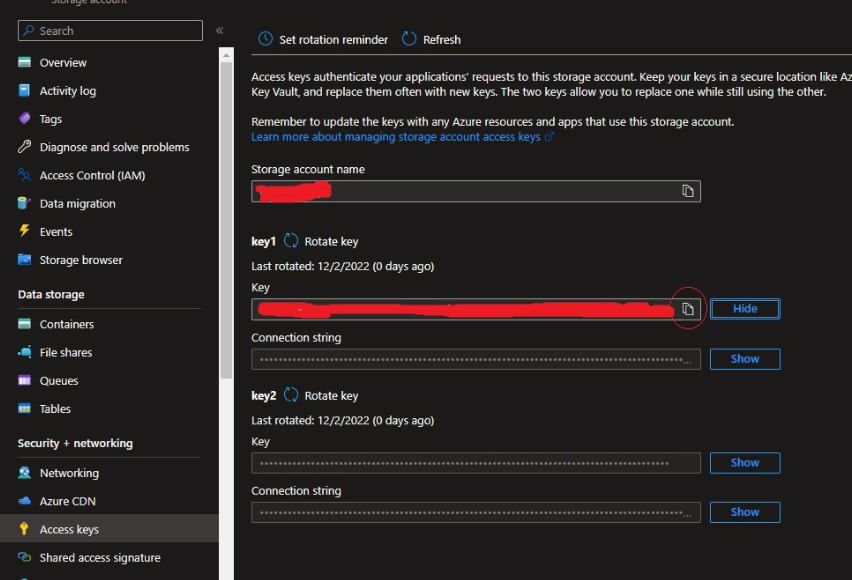The width and height of the screenshot is (852, 580).
Task: Click the Tables icon
Action: pyautogui.click(x=24, y=408)
